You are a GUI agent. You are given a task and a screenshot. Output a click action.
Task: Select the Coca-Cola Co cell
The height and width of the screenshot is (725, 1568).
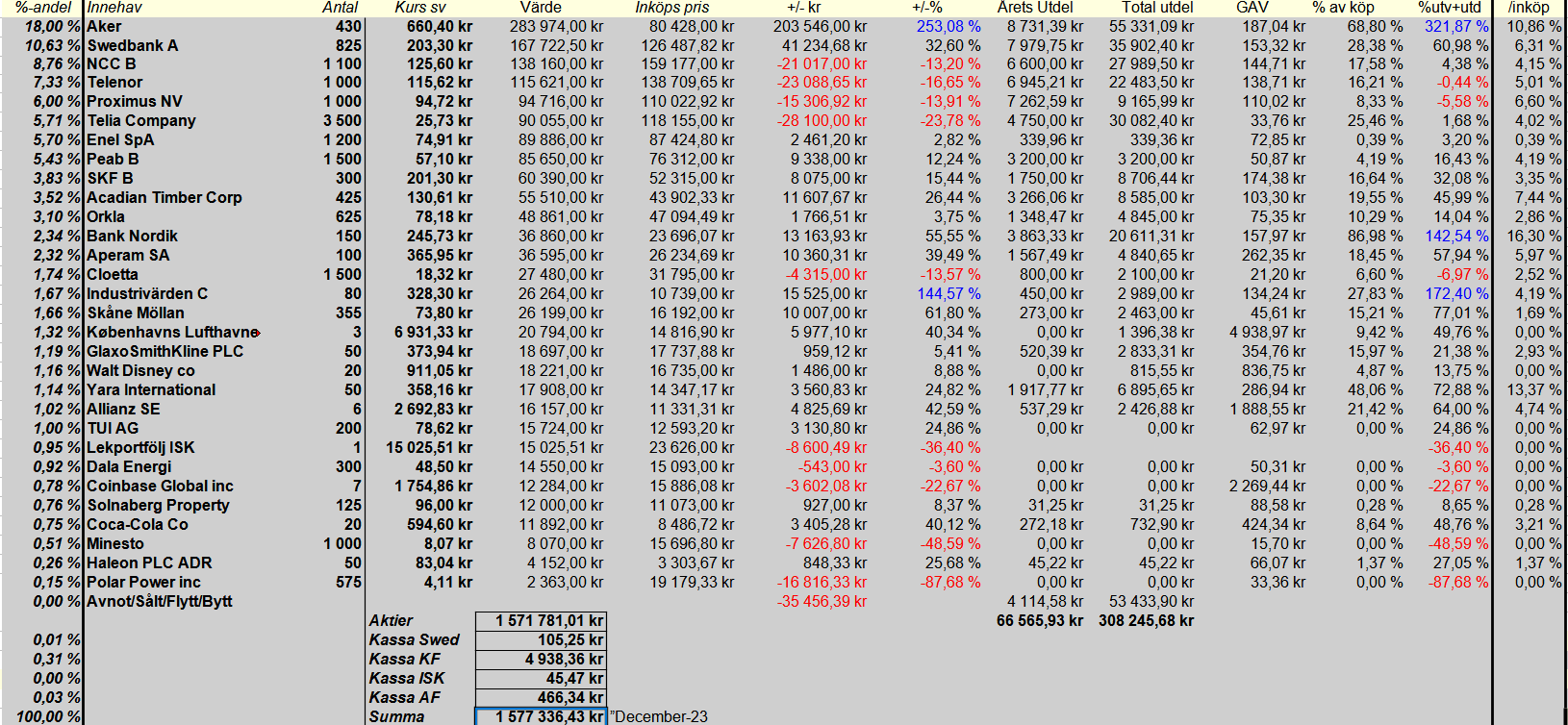138,525
